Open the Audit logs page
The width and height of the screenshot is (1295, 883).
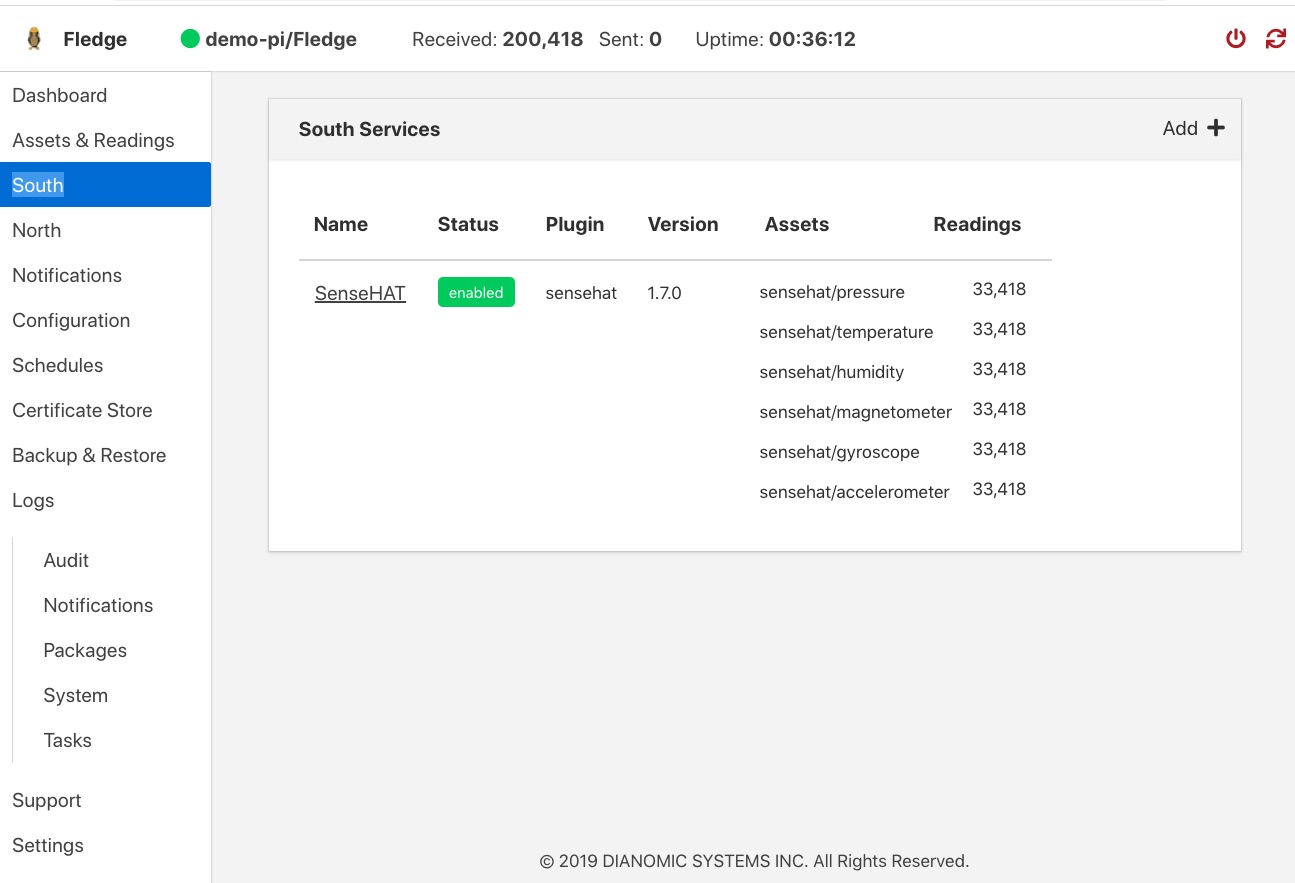[66, 560]
